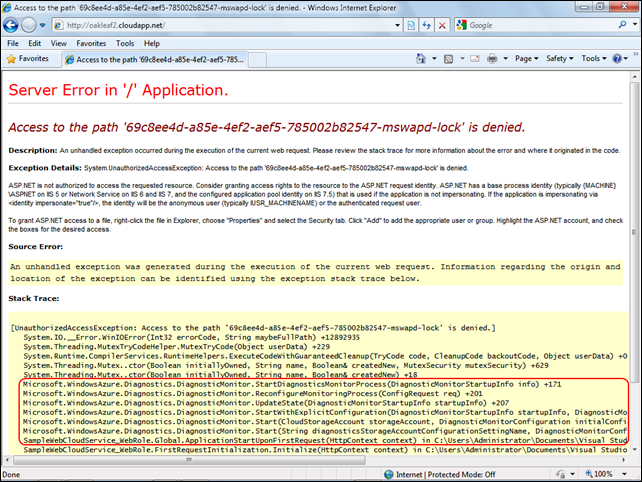The height and width of the screenshot is (482, 642).
Task: Open the File menu
Action: pos(13,43)
